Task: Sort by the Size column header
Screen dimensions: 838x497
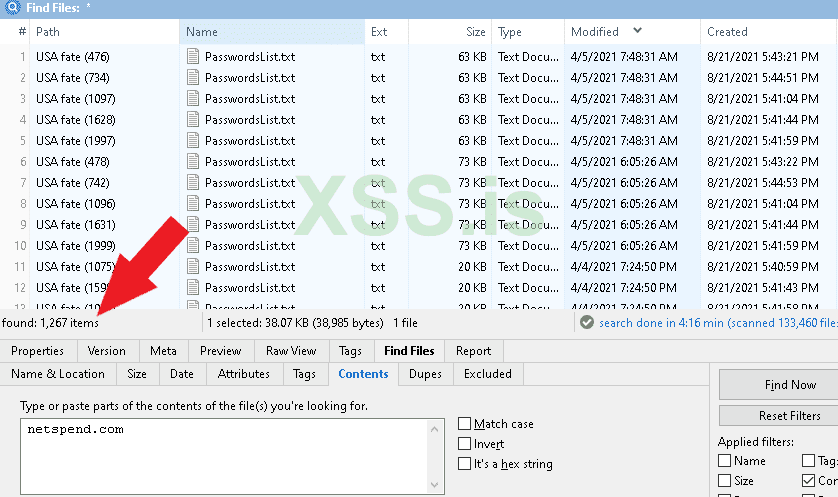Action: tap(450, 32)
